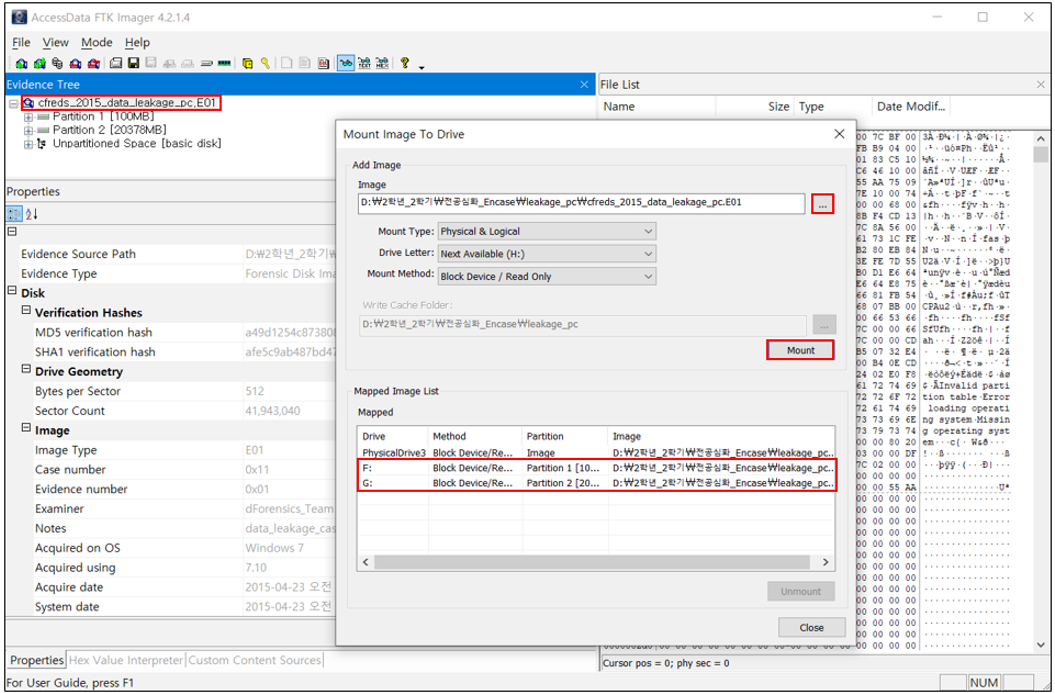Switch to Custom Content Sources tab
The image size is (1055, 693).
254,660
